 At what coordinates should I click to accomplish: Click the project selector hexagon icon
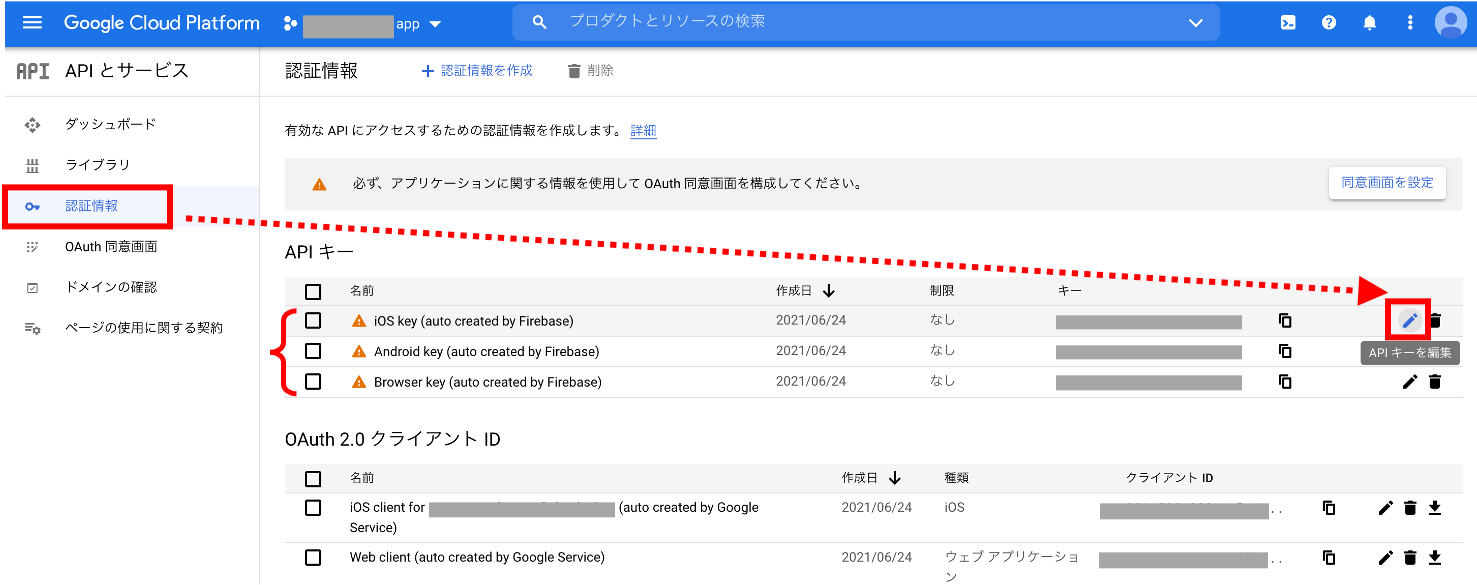[x=290, y=23]
